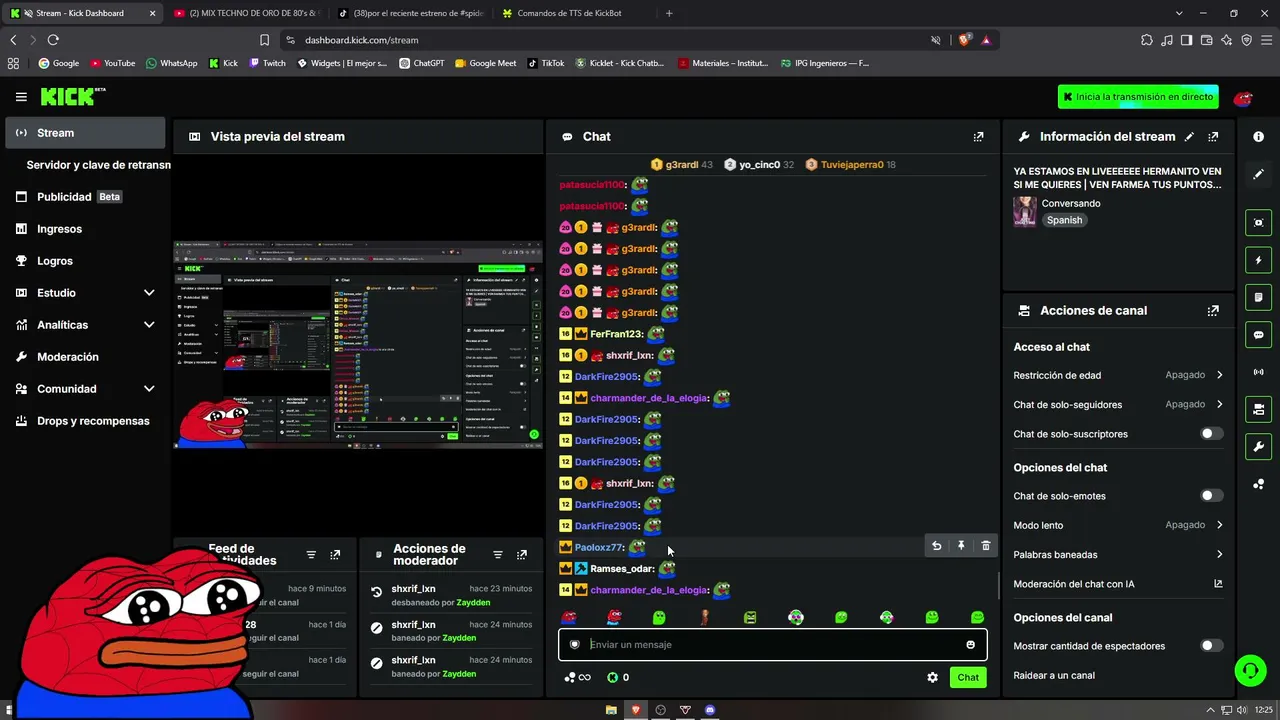The height and width of the screenshot is (720, 1280).
Task: Open the profile avatar menu
Action: point(1243,98)
